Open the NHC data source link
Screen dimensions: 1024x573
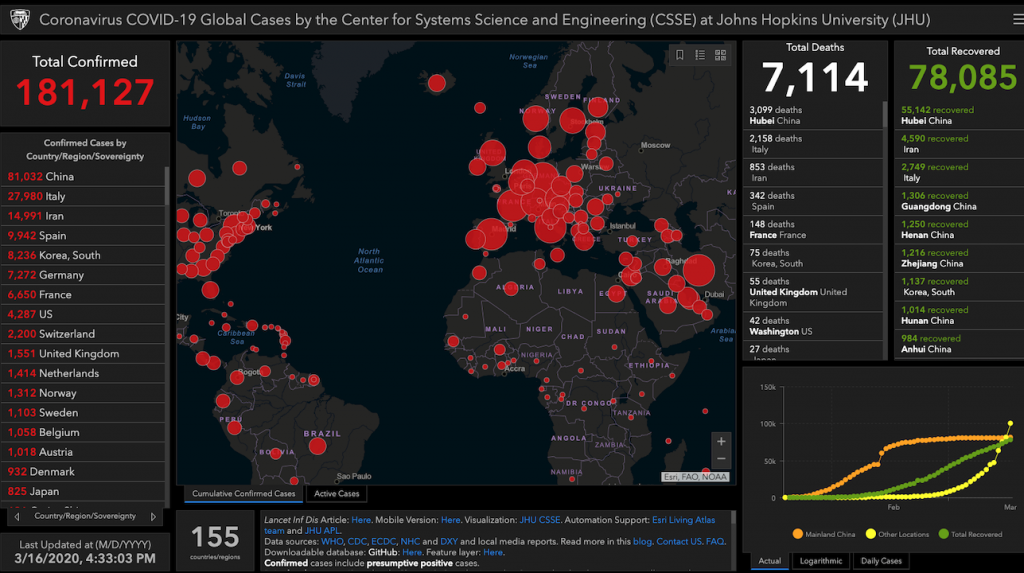(410, 542)
